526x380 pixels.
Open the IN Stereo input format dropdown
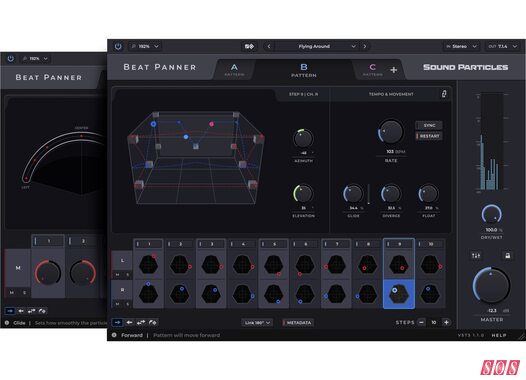461,46
